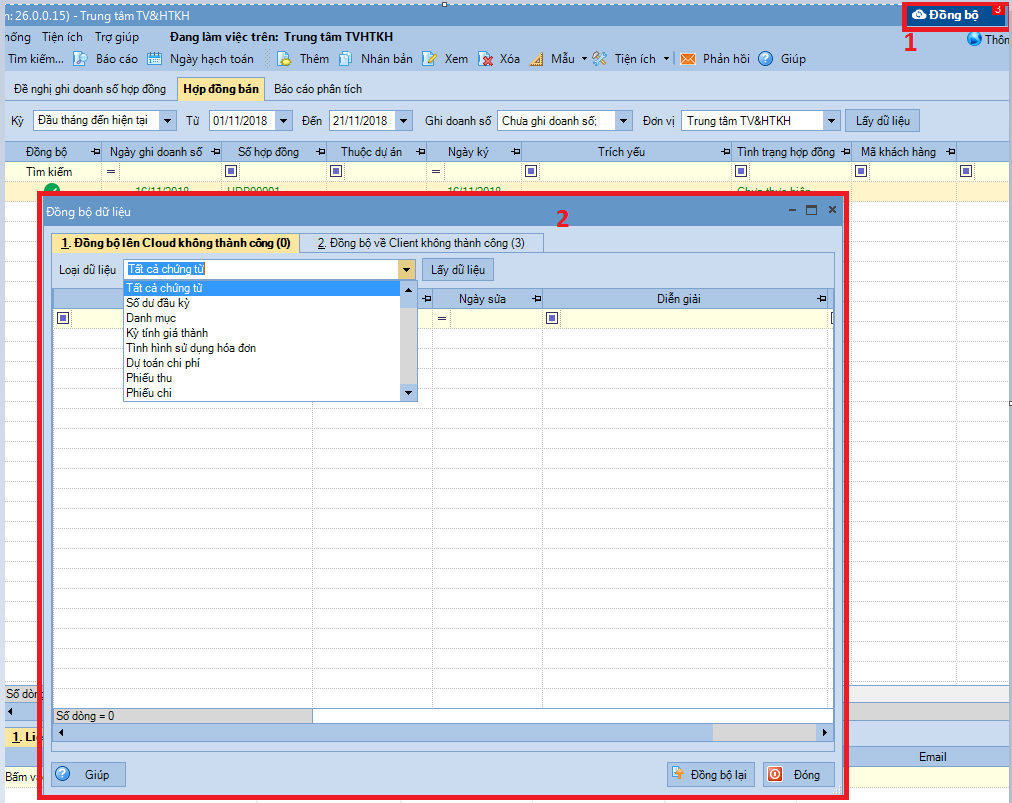Click the Thêm add-document icon
The image size is (1012, 803).
click(285, 59)
